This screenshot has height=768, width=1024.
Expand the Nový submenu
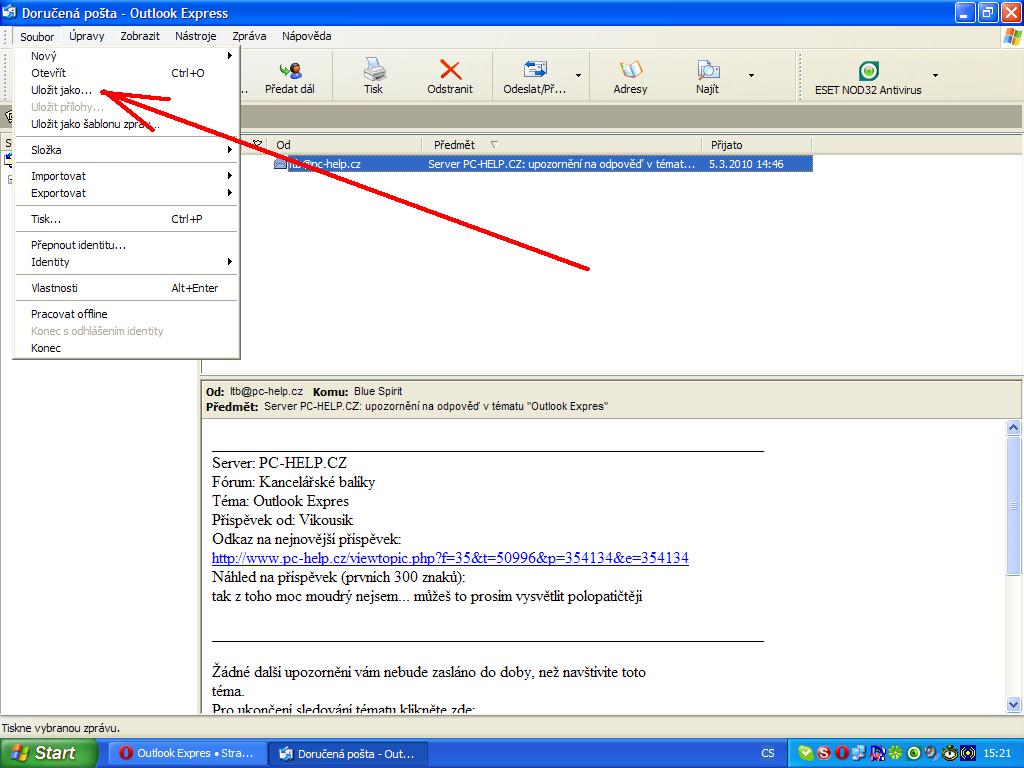(127, 56)
